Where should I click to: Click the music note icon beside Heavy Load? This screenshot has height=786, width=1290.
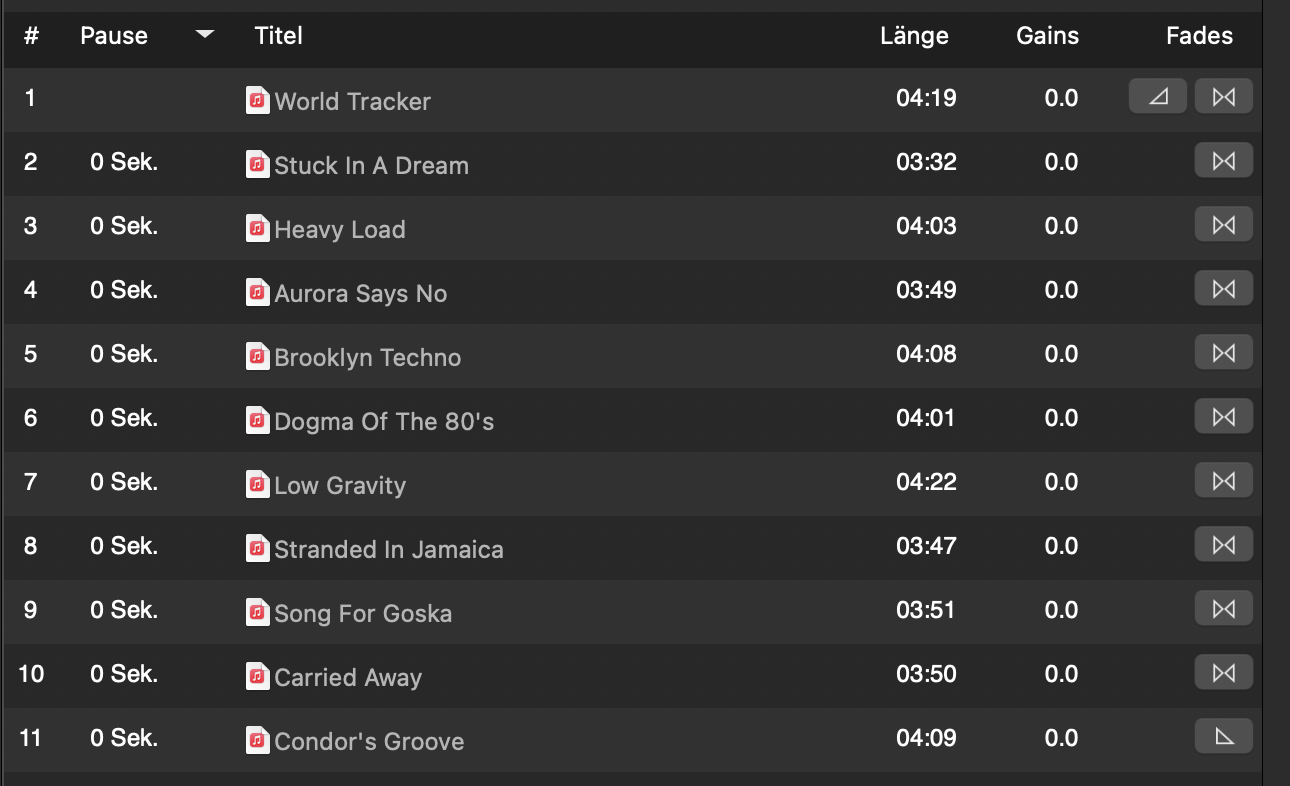click(x=257, y=228)
